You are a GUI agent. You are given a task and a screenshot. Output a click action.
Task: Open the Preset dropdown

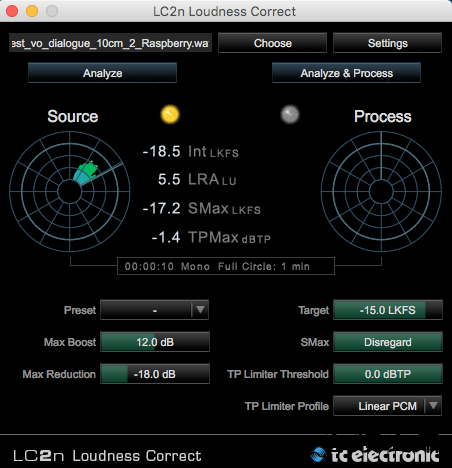[155, 310]
